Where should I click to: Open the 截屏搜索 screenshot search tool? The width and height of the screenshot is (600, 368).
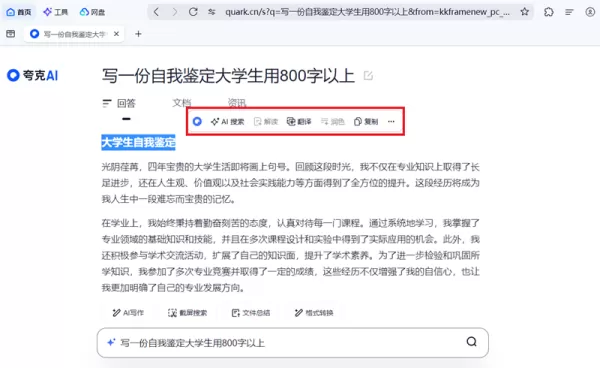tap(188, 313)
